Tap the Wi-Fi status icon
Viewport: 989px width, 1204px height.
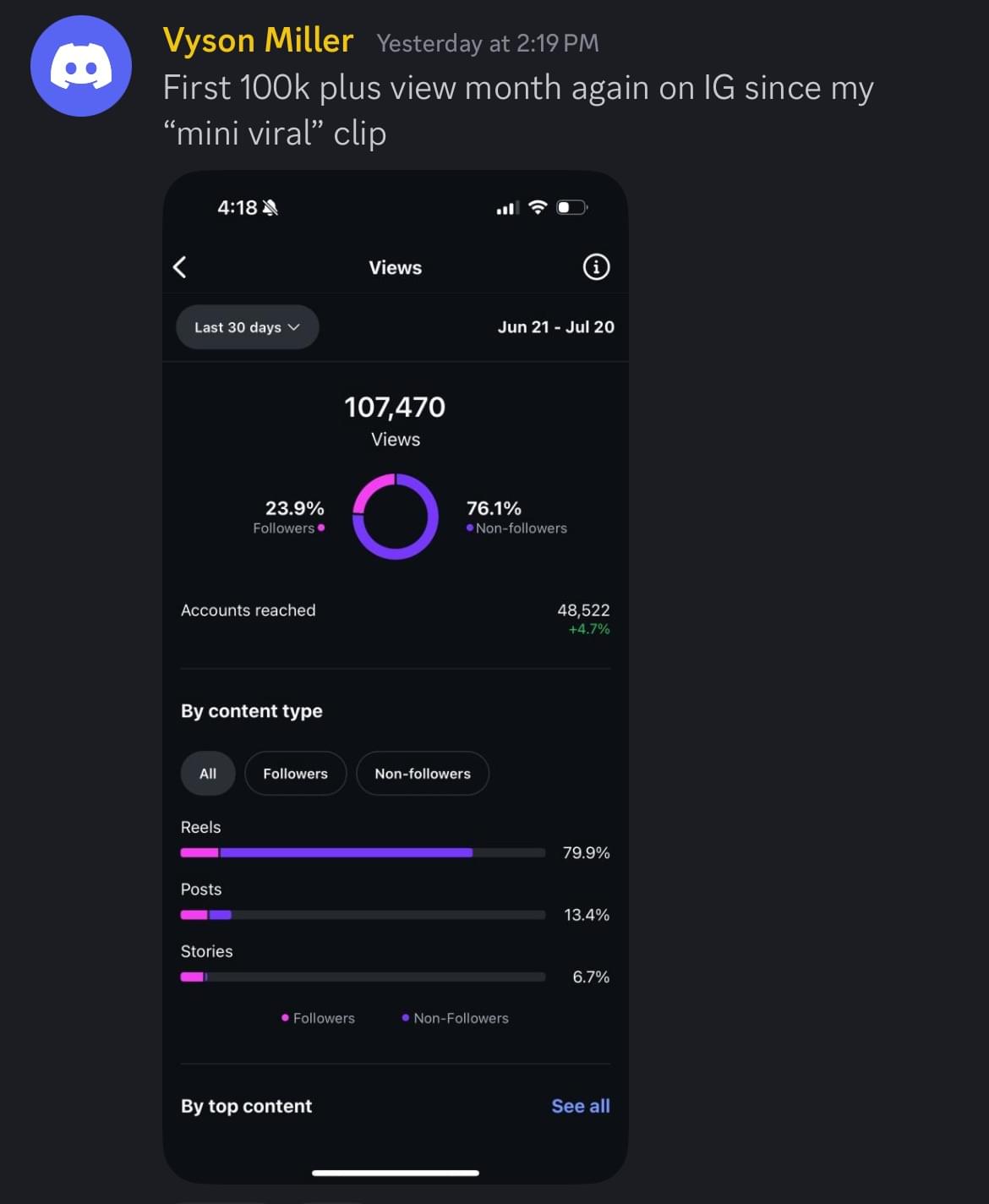(538, 207)
